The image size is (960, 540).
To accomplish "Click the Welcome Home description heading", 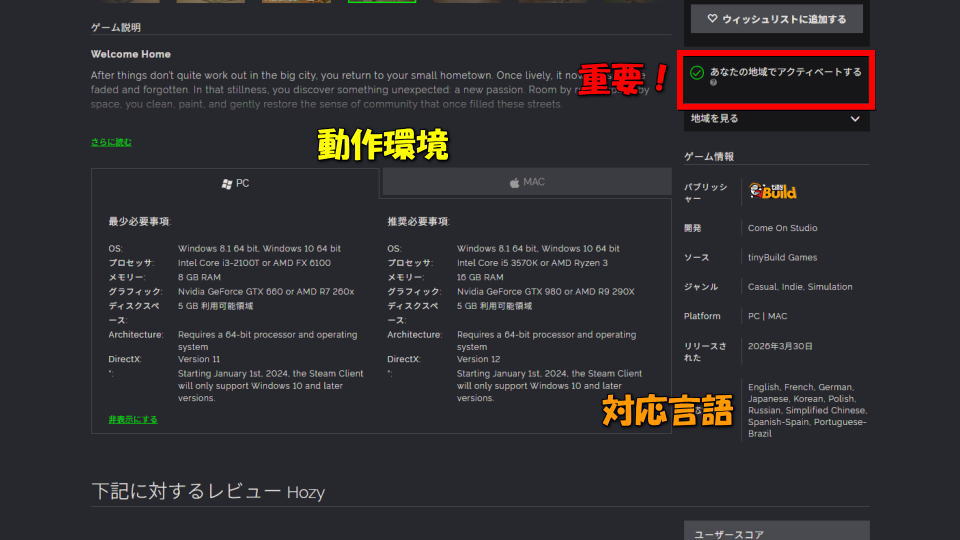I will coord(130,54).
